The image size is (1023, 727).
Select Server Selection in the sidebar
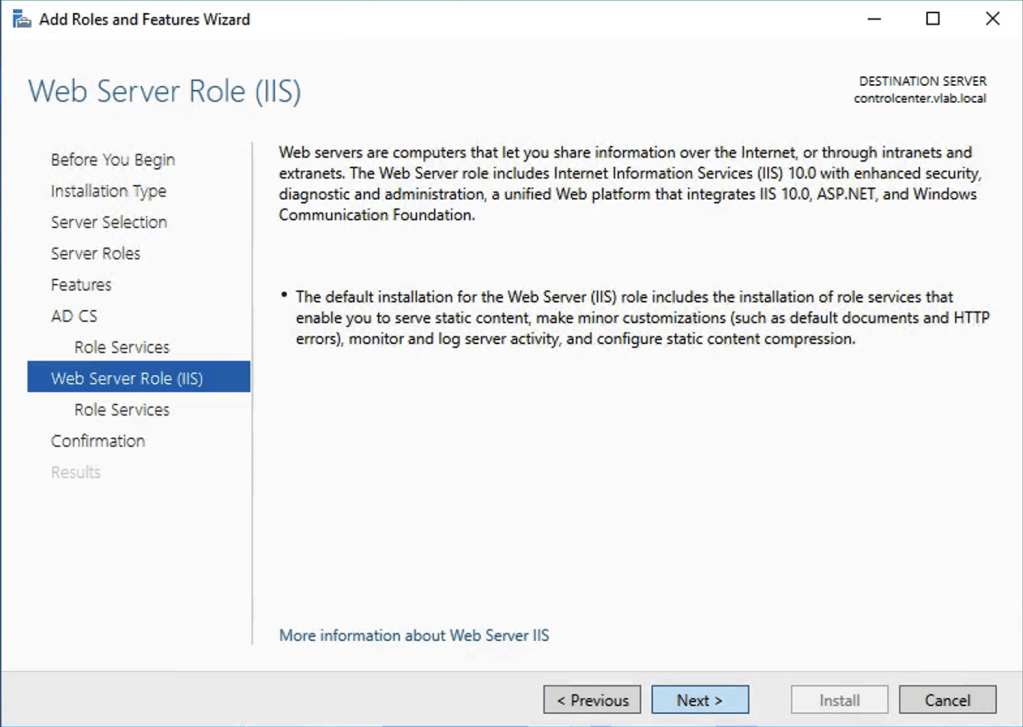(109, 222)
